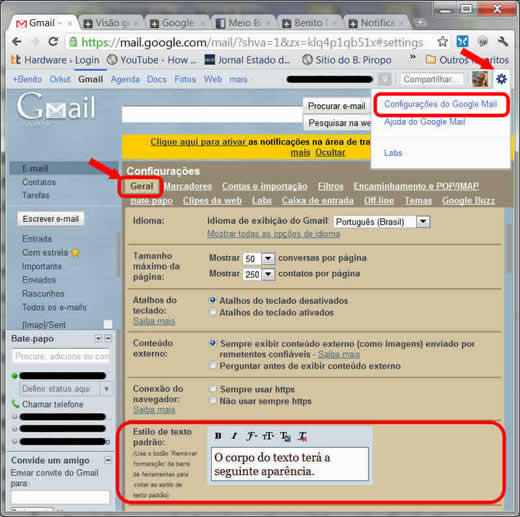
Task: Open the Português (Brasil) language dropdown
Action: (382, 222)
